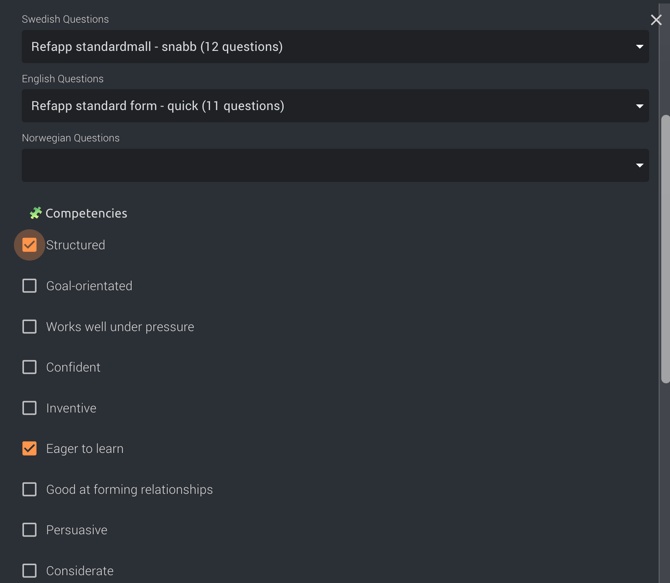Click the Eager to learn label
Image resolution: width=670 pixels, height=583 pixels.
coord(85,449)
